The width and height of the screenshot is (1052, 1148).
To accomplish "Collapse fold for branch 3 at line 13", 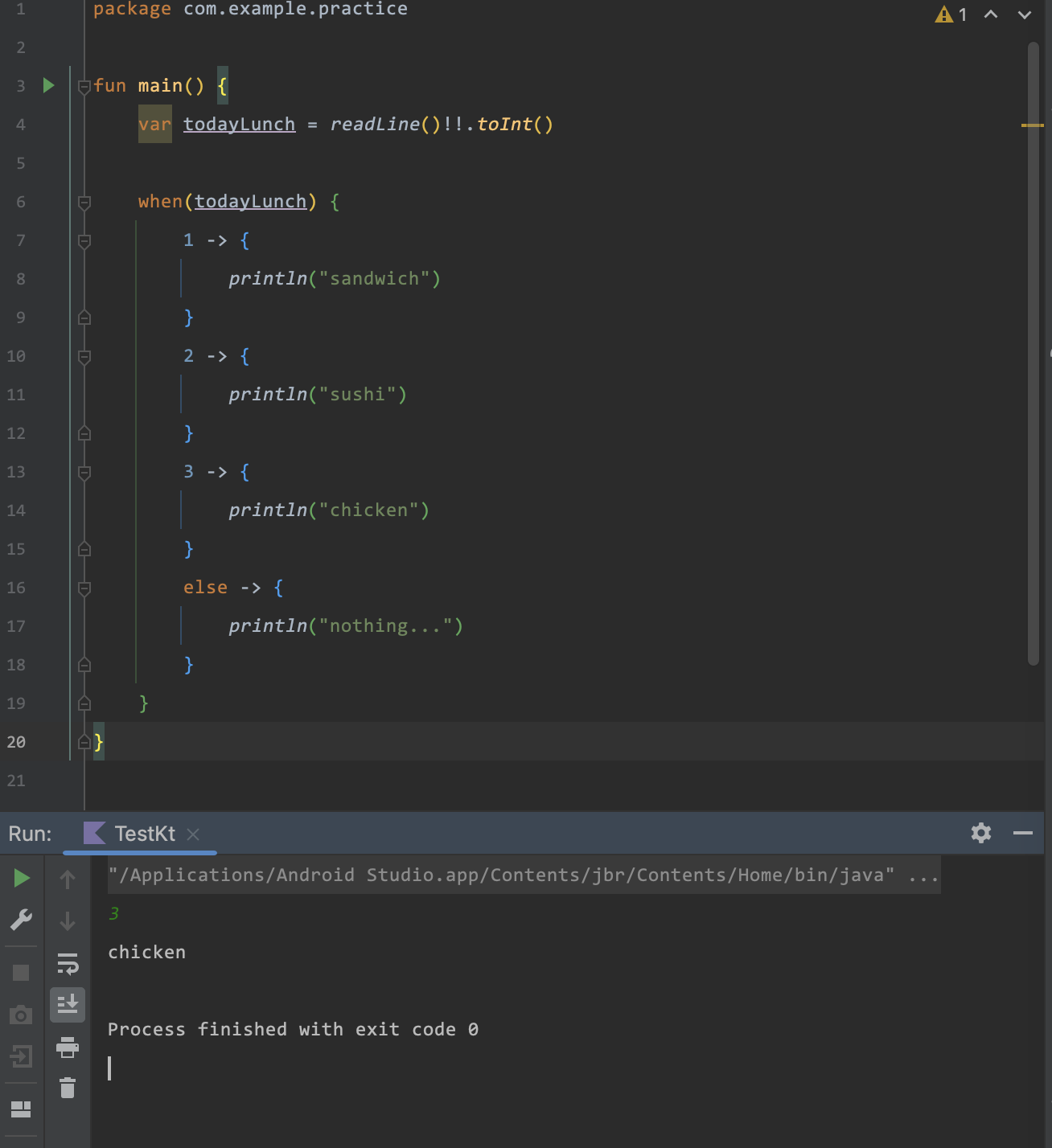I will pos(84,472).
